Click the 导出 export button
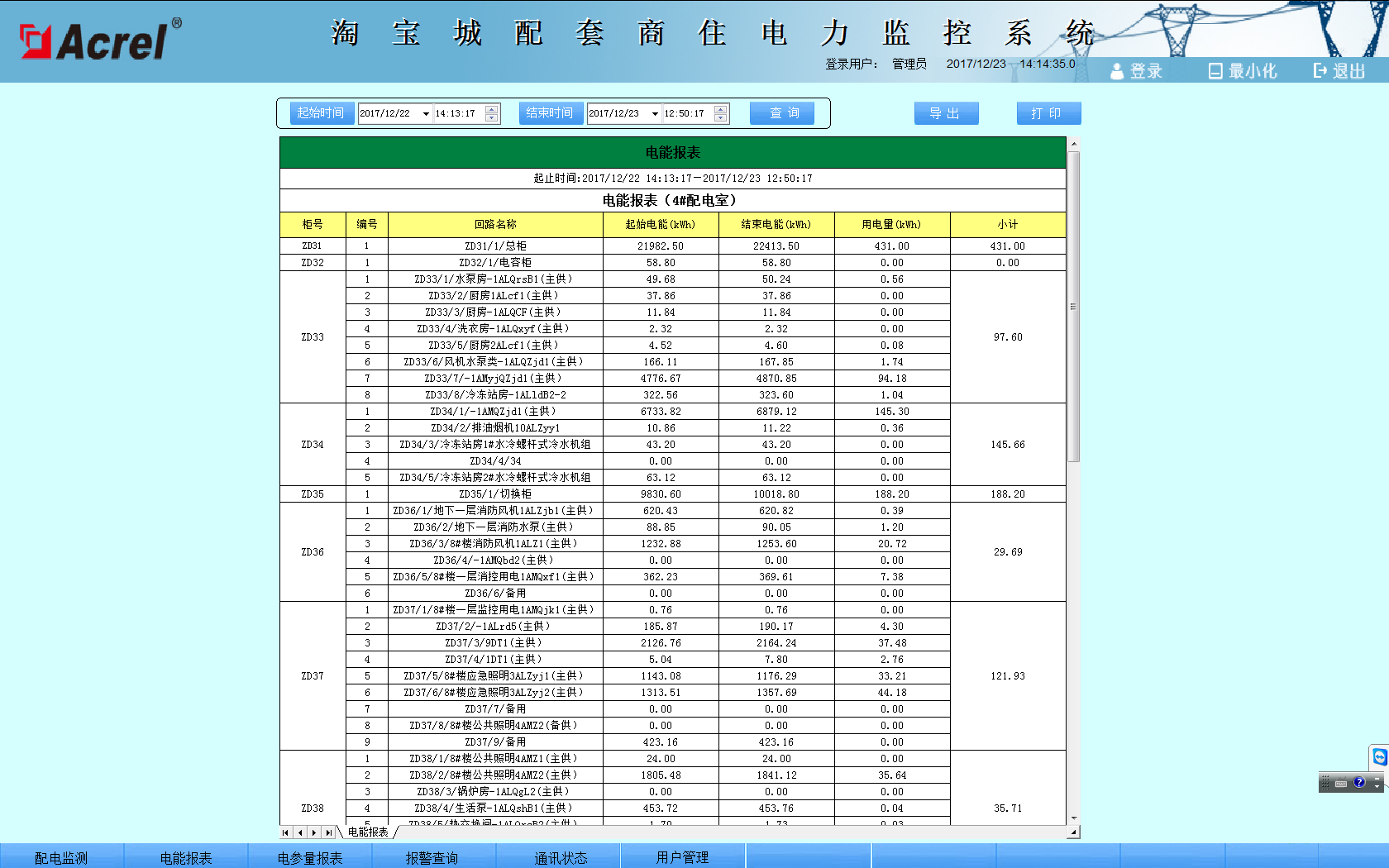Viewport: 1389px width, 868px height. point(946,113)
